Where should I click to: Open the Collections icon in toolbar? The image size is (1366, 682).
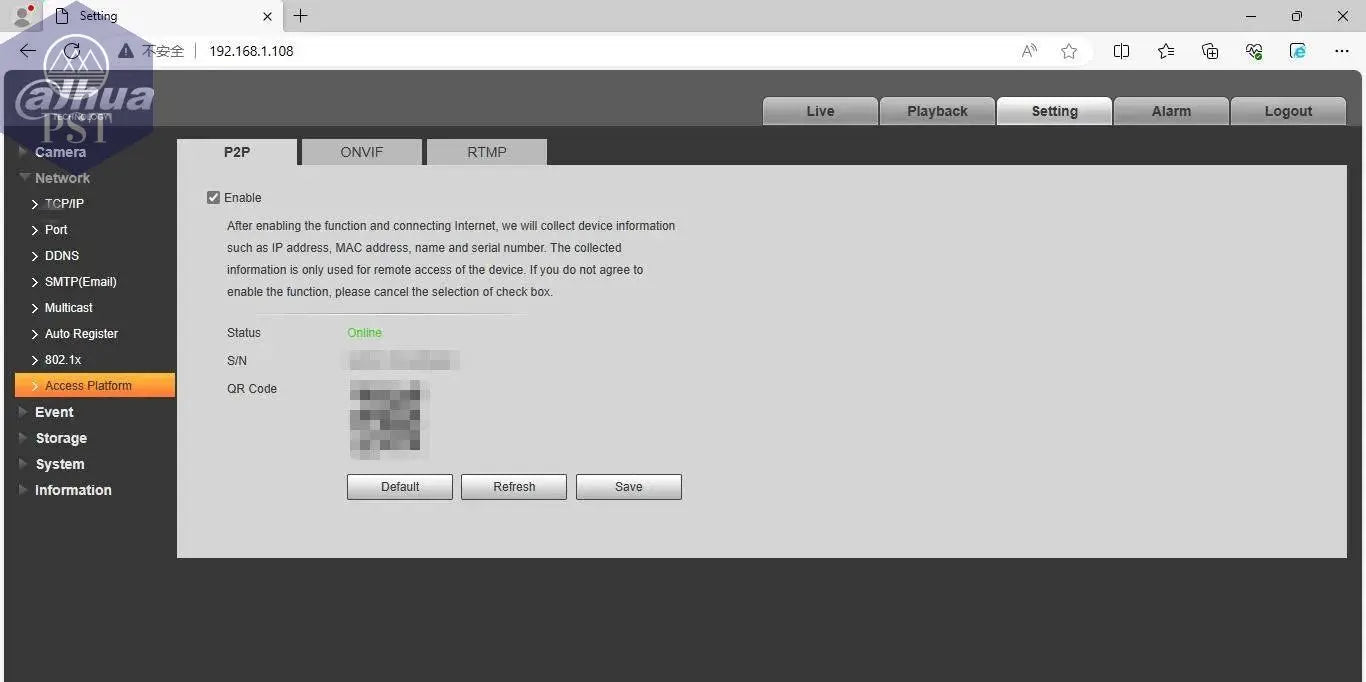1210,51
